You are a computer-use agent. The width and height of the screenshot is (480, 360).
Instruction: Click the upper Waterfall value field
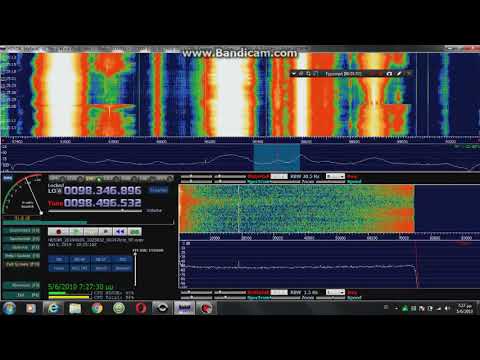(279, 176)
